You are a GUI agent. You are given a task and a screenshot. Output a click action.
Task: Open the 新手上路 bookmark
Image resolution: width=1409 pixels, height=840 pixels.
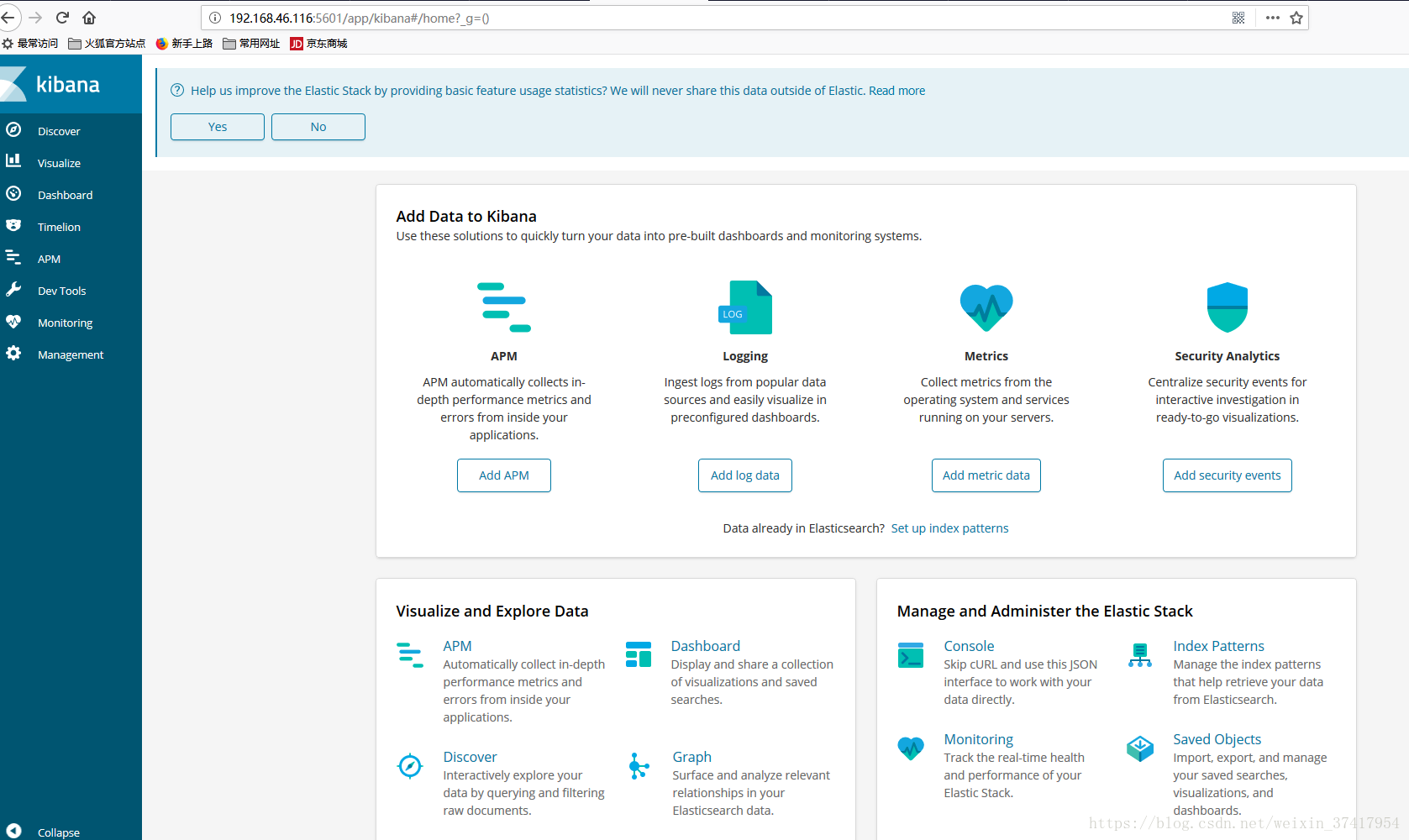(x=184, y=44)
